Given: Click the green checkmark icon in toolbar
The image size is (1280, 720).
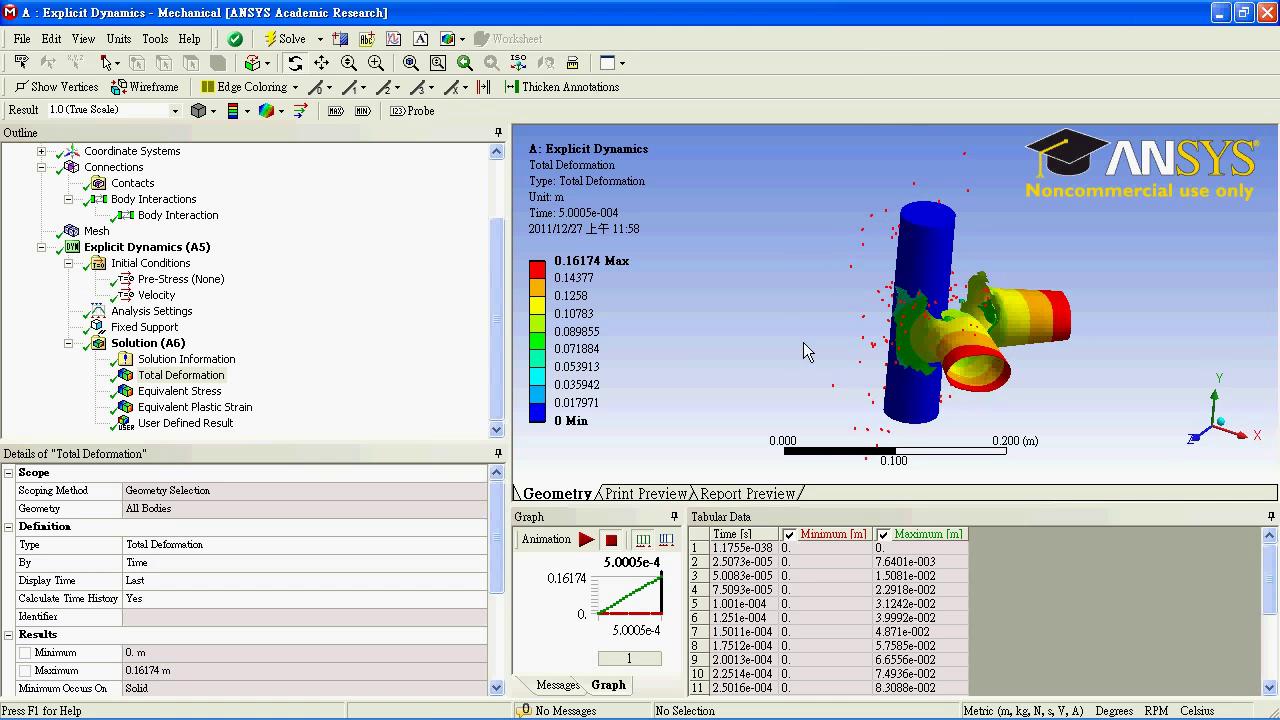Looking at the screenshot, I should point(235,39).
